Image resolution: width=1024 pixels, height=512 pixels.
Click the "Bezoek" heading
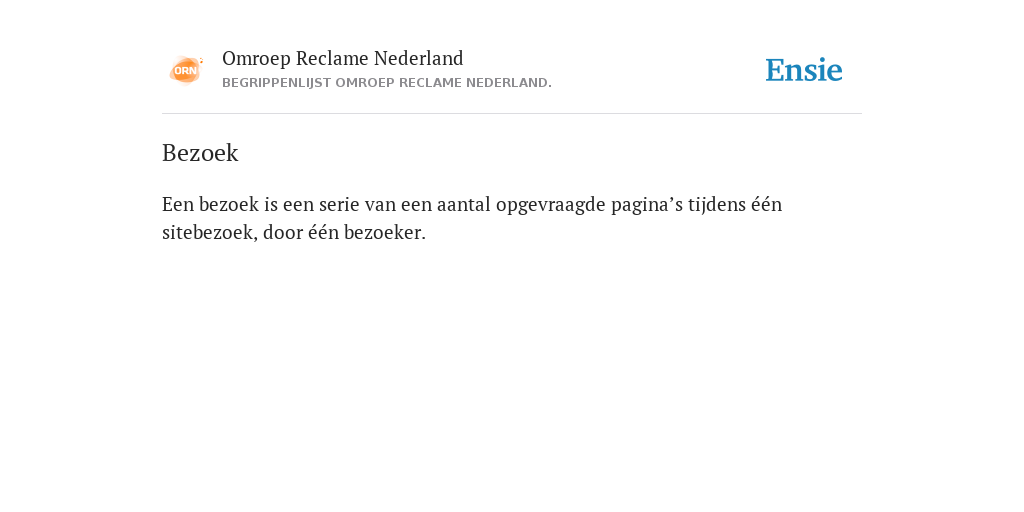pyautogui.click(x=200, y=153)
